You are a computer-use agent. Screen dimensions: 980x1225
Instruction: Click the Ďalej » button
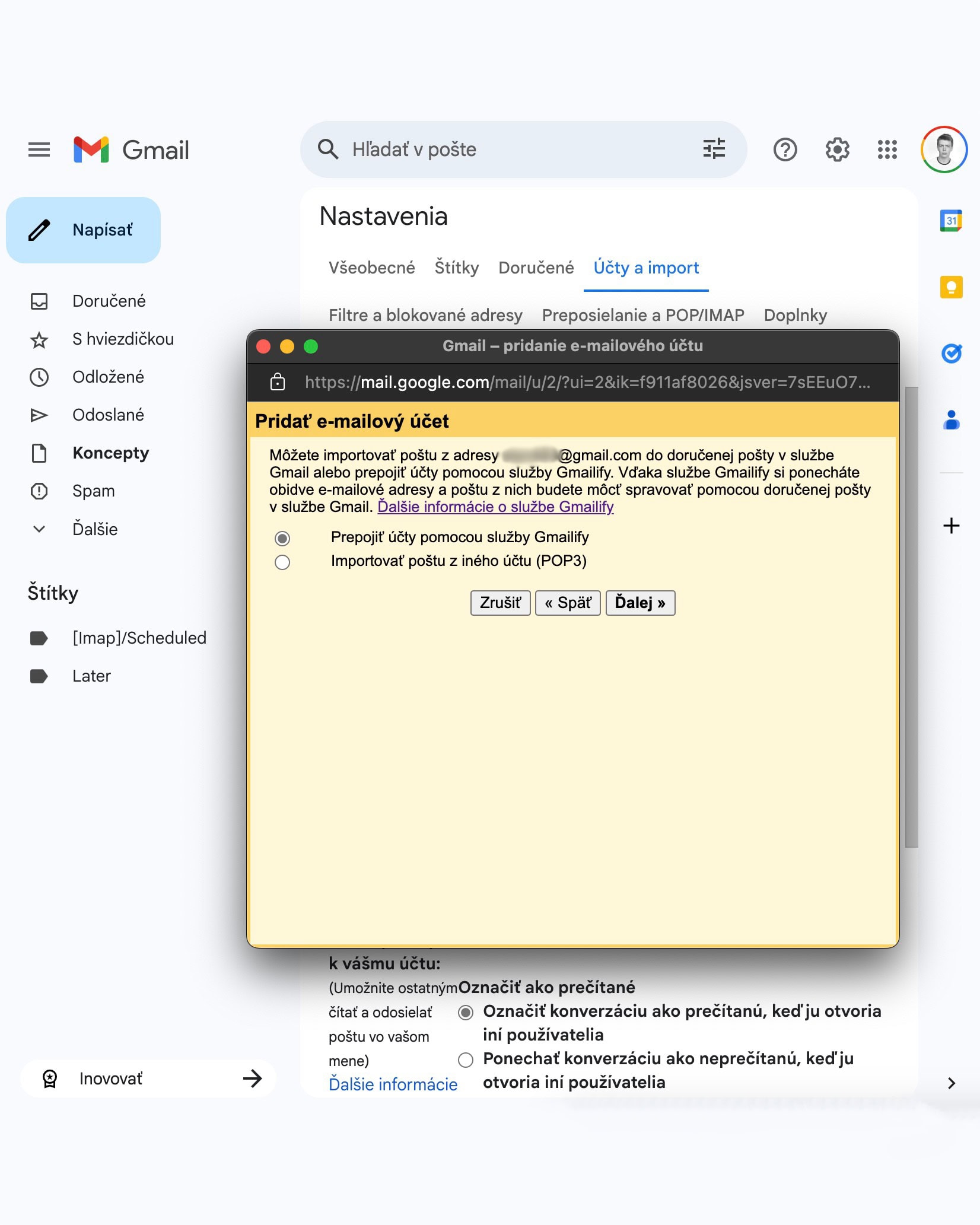click(640, 603)
